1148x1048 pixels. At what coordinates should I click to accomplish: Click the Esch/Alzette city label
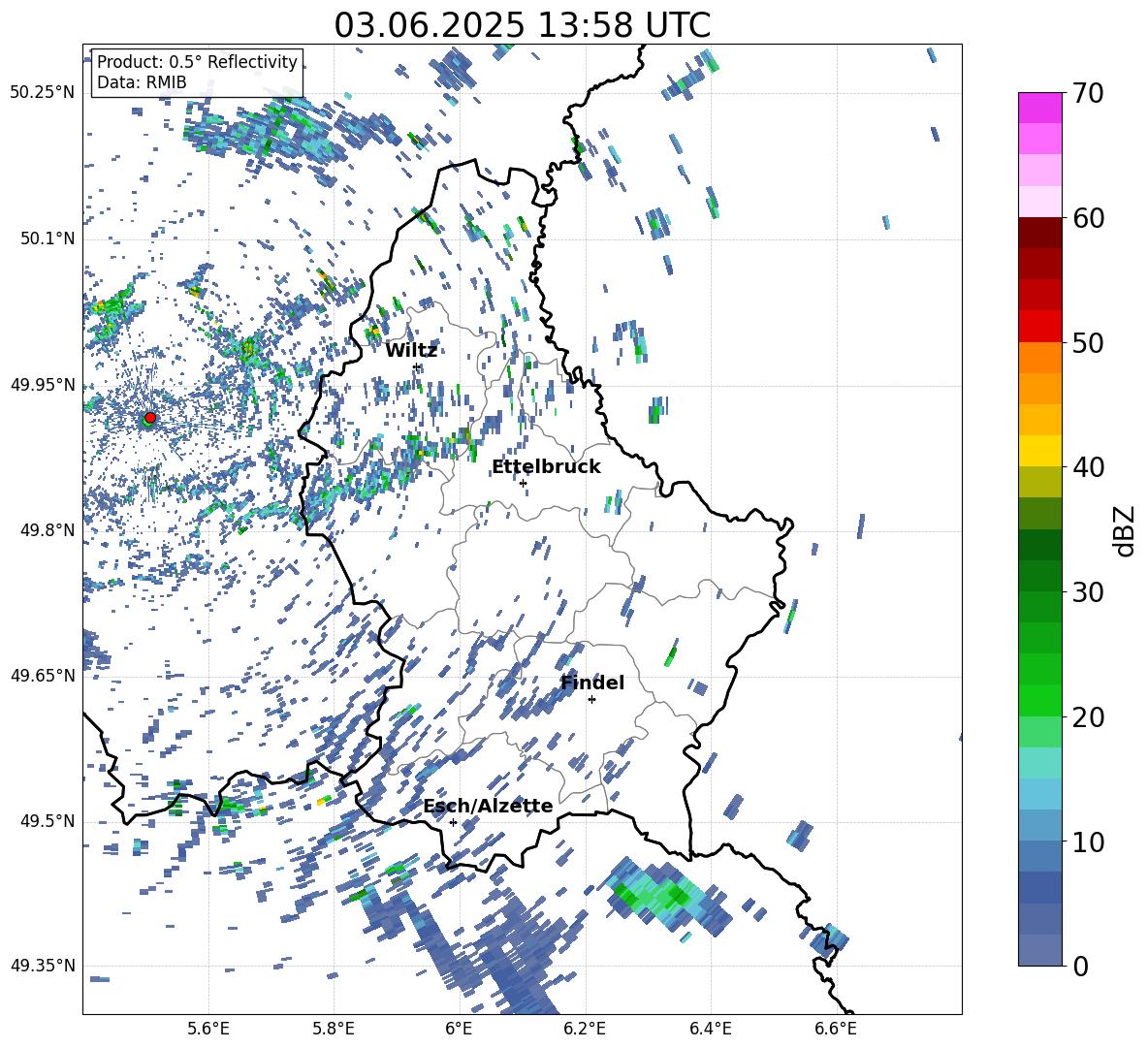pyautogui.click(x=488, y=806)
